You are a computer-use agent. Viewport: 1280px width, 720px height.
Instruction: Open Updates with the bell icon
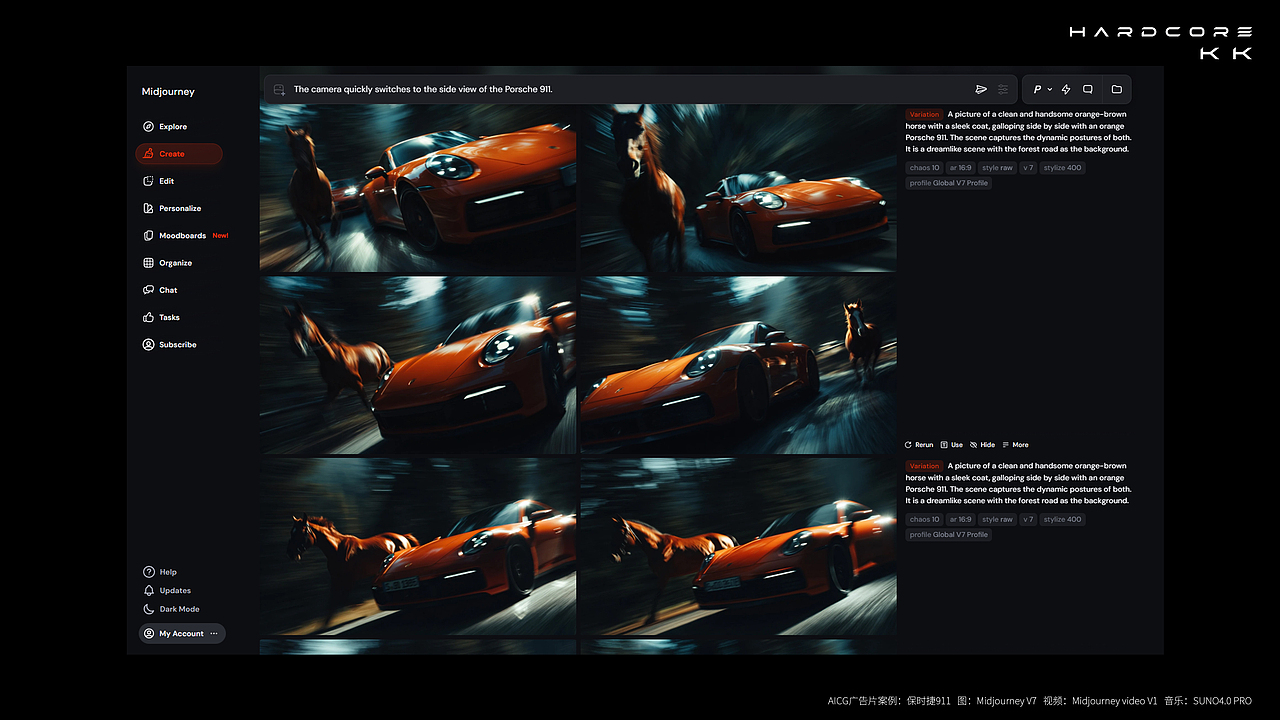167,591
